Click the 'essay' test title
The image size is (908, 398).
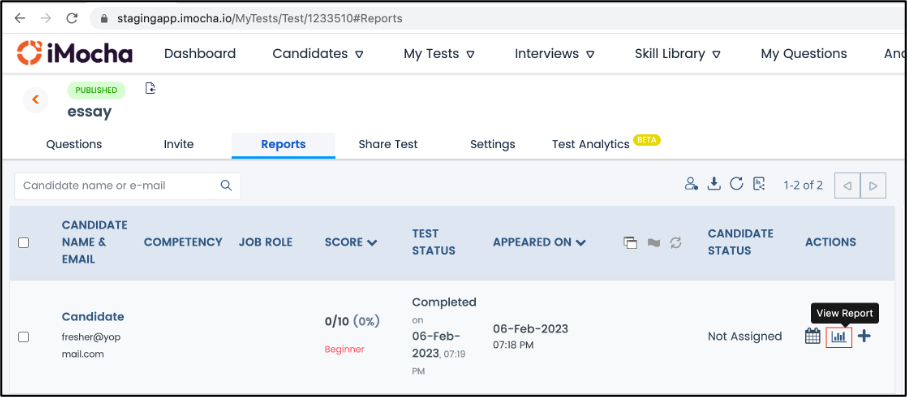tap(90, 112)
